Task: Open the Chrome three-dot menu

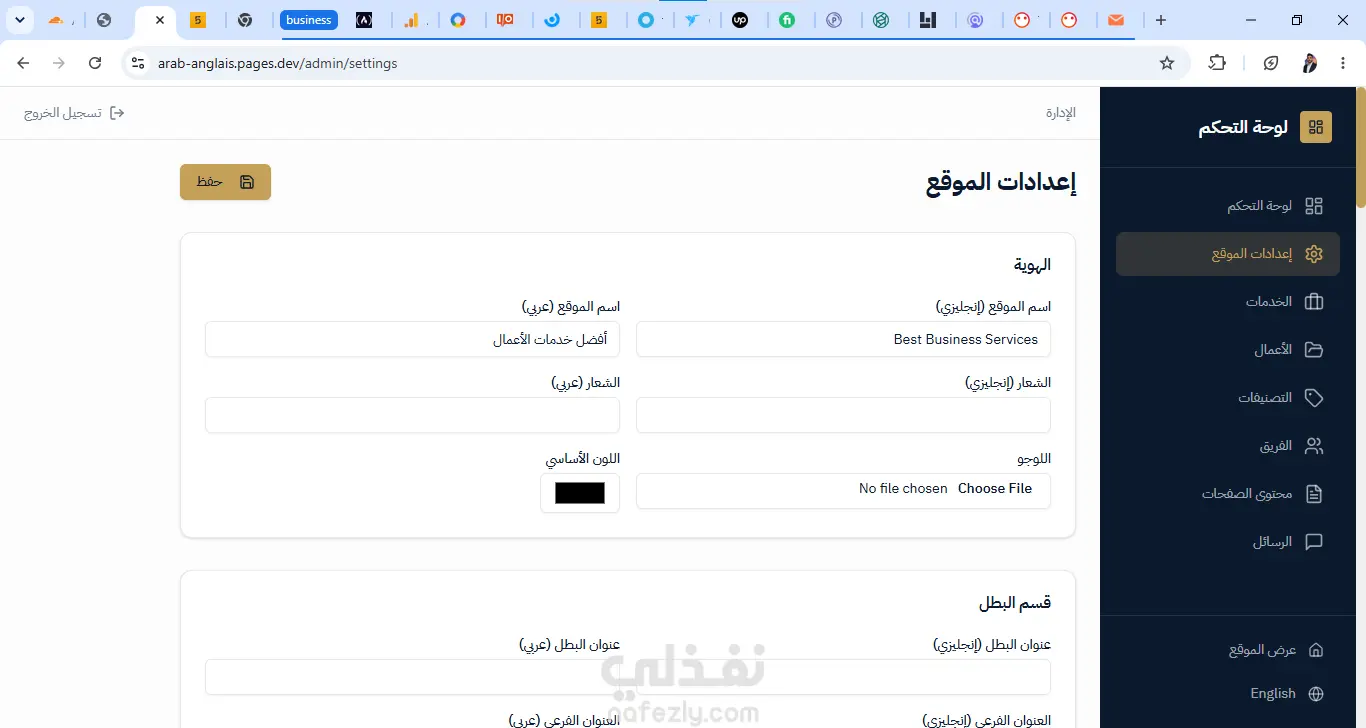Action: [x=1341, y=63]
